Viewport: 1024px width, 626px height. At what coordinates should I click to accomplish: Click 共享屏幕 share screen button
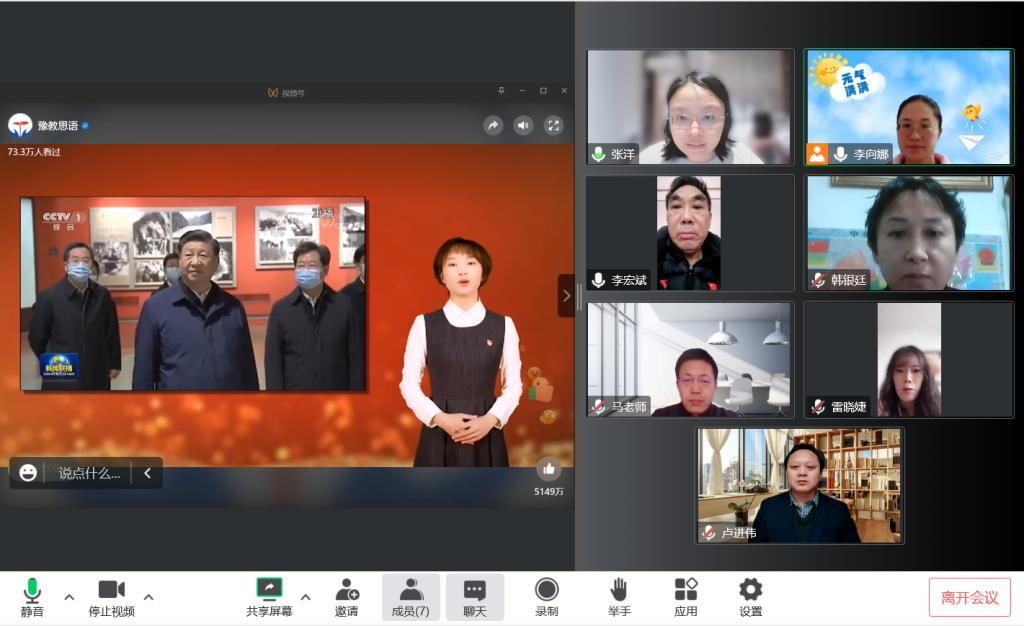pos(269,597)
